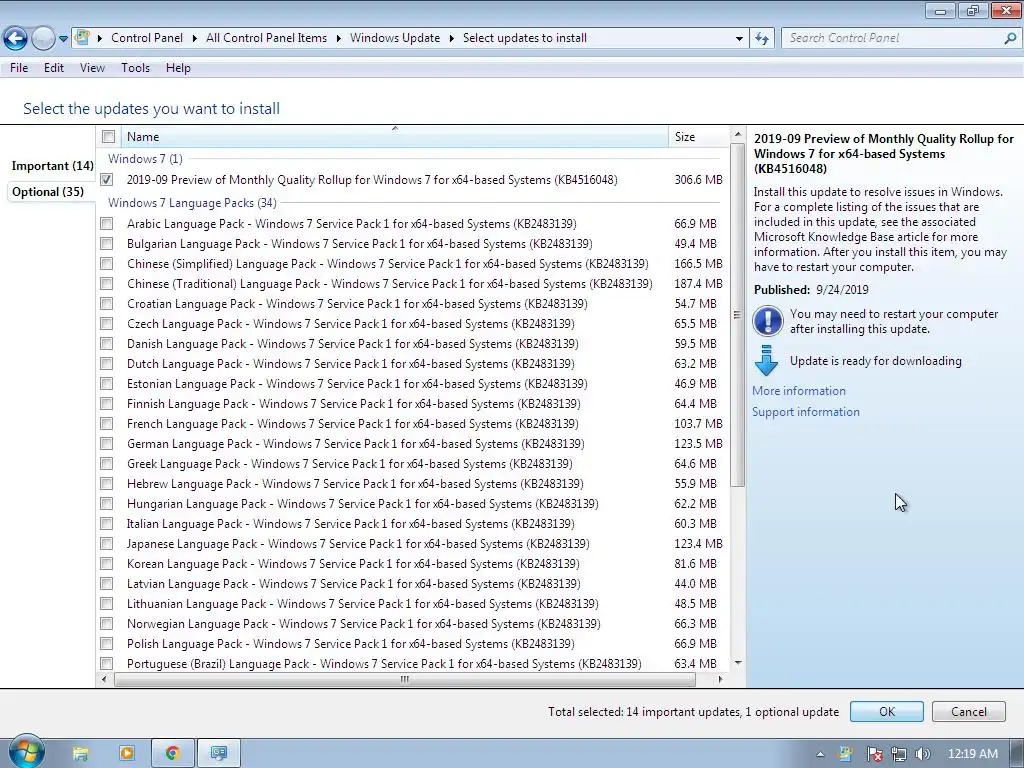Switch to Important (14) updates tab
This screenshot has height=768, width=1024.
[x=52, y=166]
